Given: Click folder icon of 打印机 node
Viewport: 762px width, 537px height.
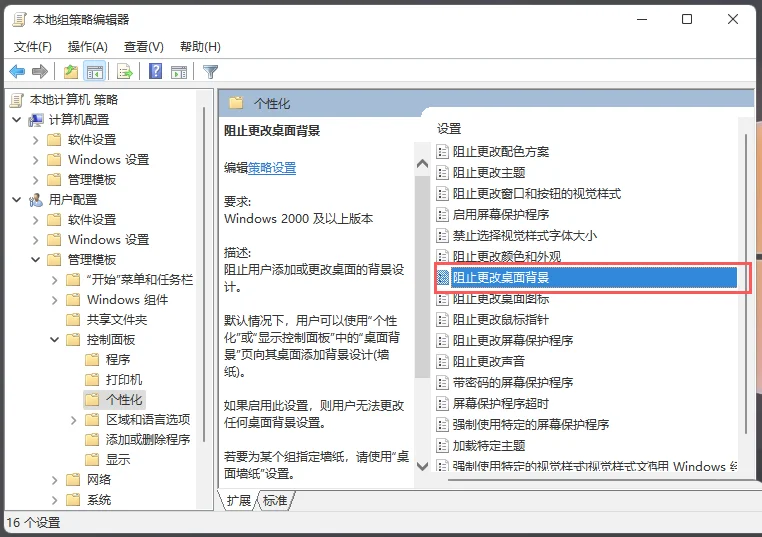Looking at the screenshot, I should coord(92,380).
